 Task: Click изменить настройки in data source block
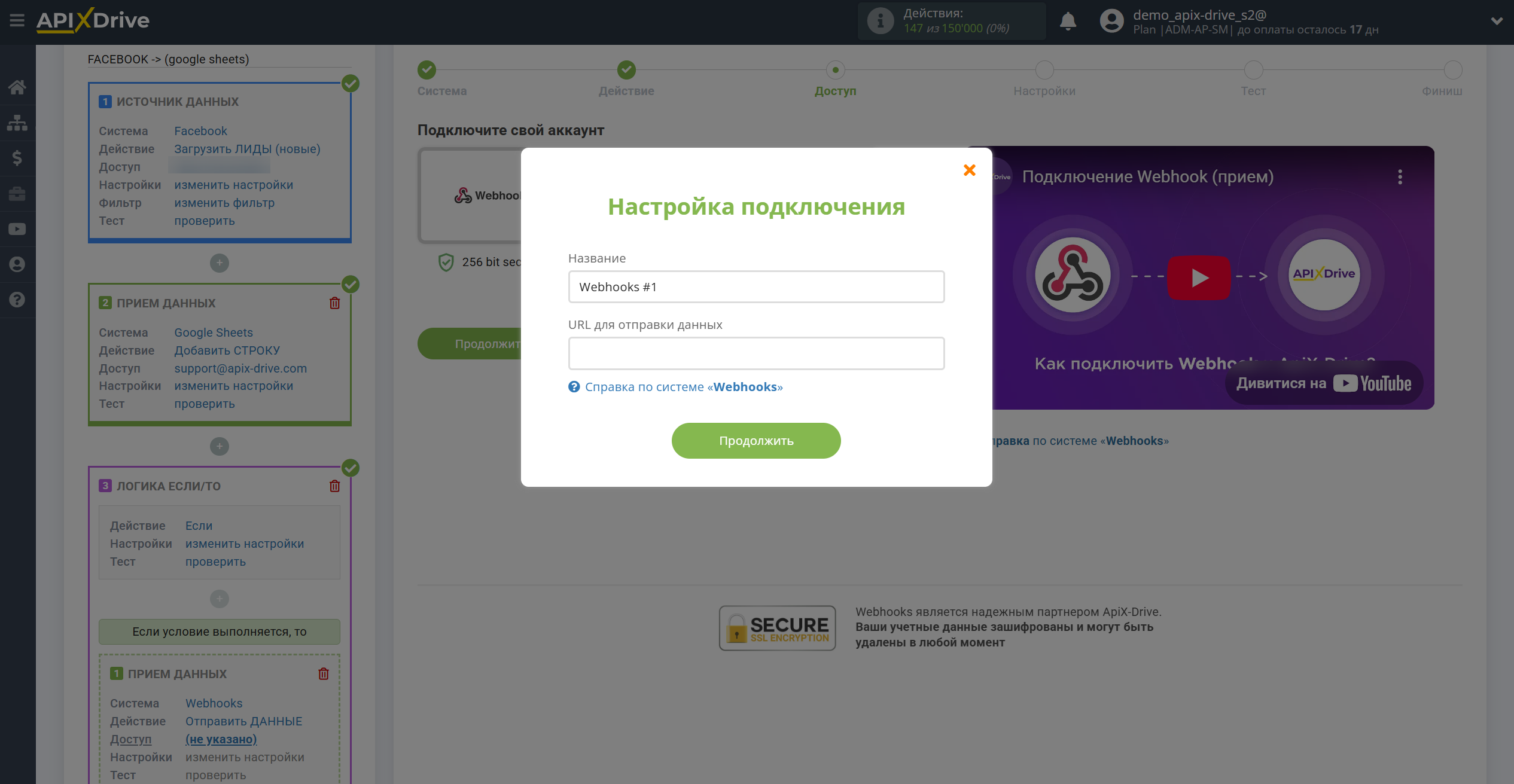pyautogui.click(x=234, y=185)
